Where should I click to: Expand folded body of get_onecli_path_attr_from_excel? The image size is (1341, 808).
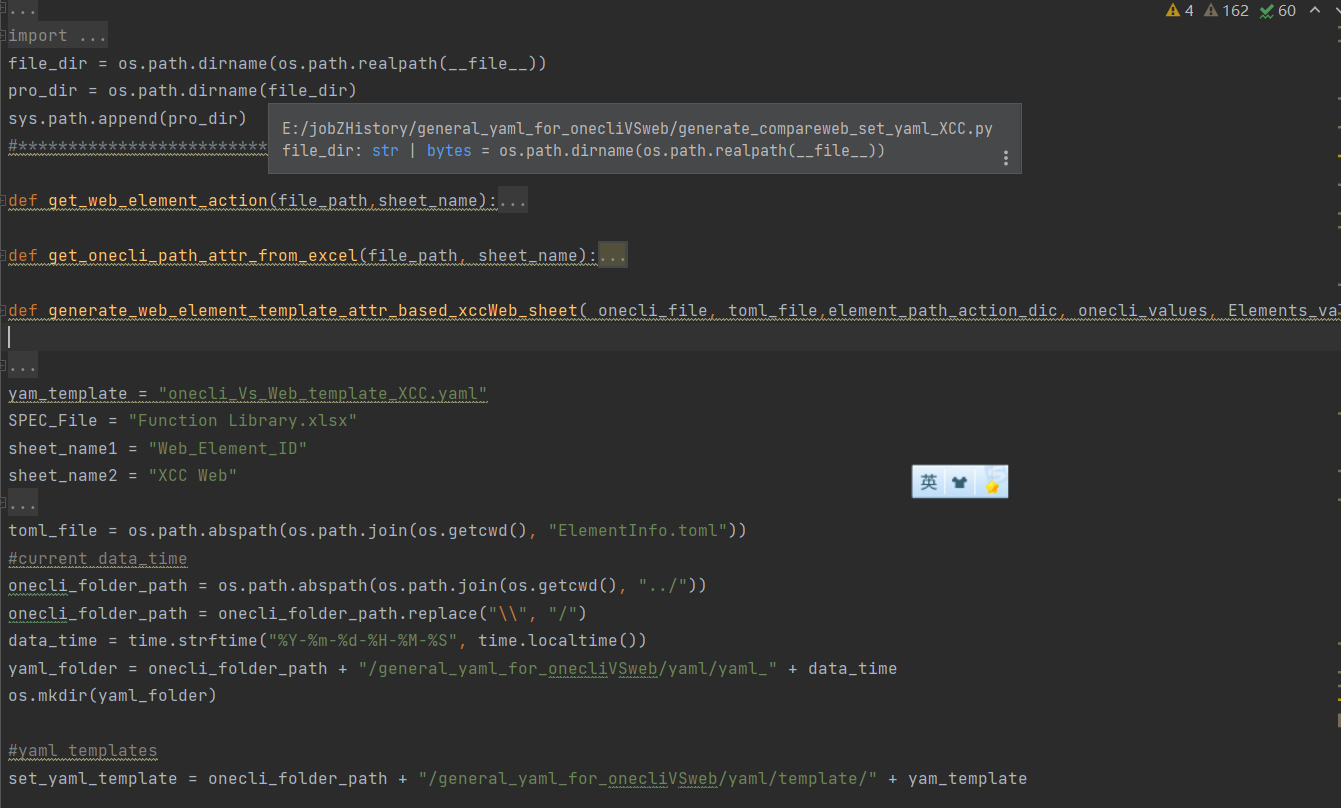tap(612, 256)
